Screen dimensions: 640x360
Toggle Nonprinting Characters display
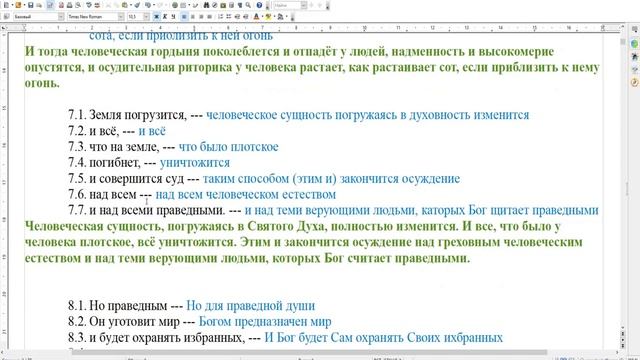(x=240, y=5)
